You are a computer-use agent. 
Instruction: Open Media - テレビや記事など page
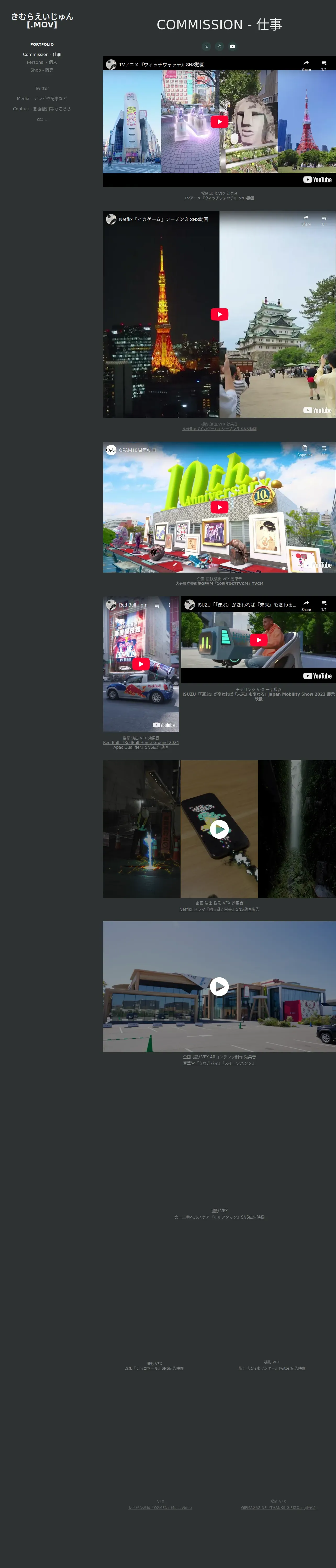coord(42,99)
